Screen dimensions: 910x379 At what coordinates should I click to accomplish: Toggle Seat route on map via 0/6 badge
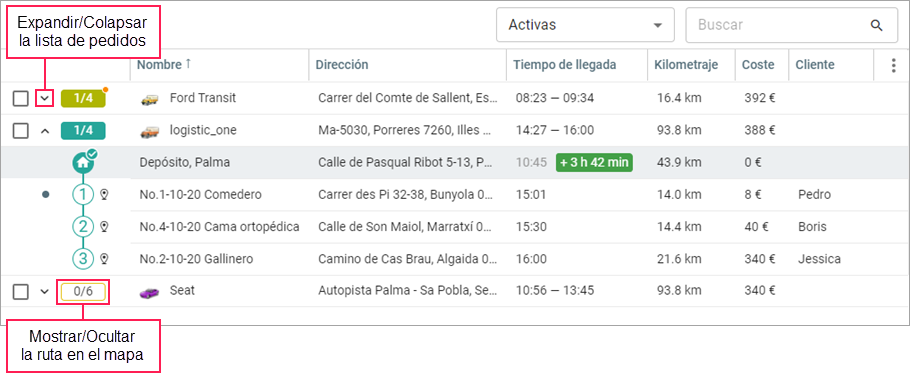tap(83, 291)
